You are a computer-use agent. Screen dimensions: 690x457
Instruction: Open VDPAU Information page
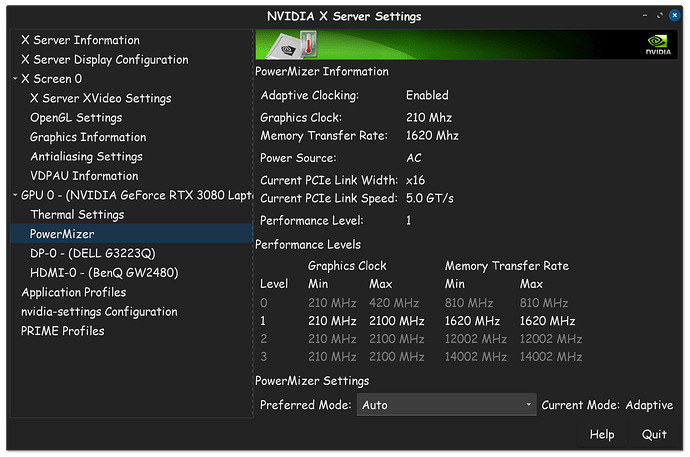point(84,175)
